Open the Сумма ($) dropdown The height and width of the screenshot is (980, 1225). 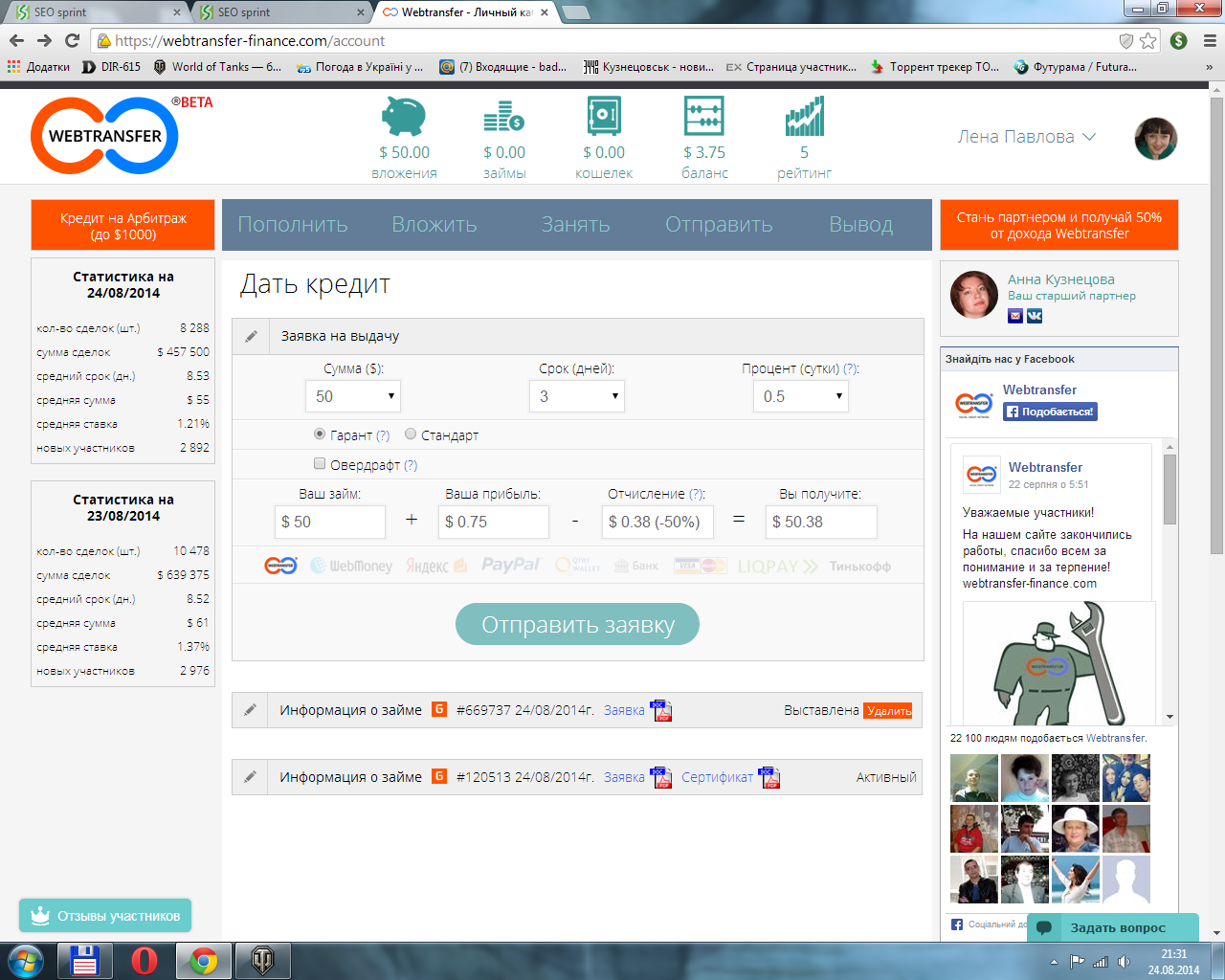tap(352, 396)
